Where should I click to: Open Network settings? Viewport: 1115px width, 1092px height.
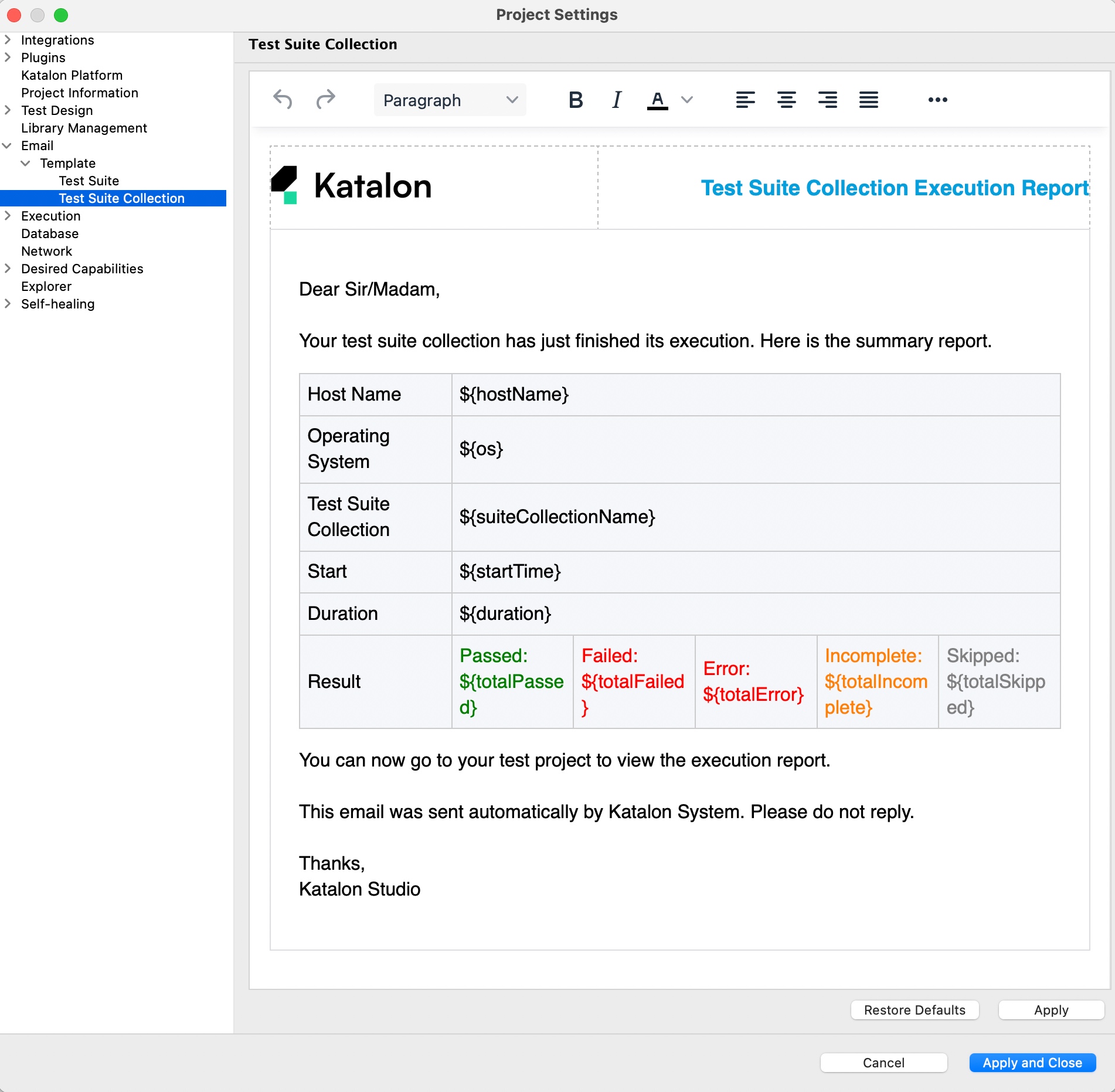coord(46,251)
